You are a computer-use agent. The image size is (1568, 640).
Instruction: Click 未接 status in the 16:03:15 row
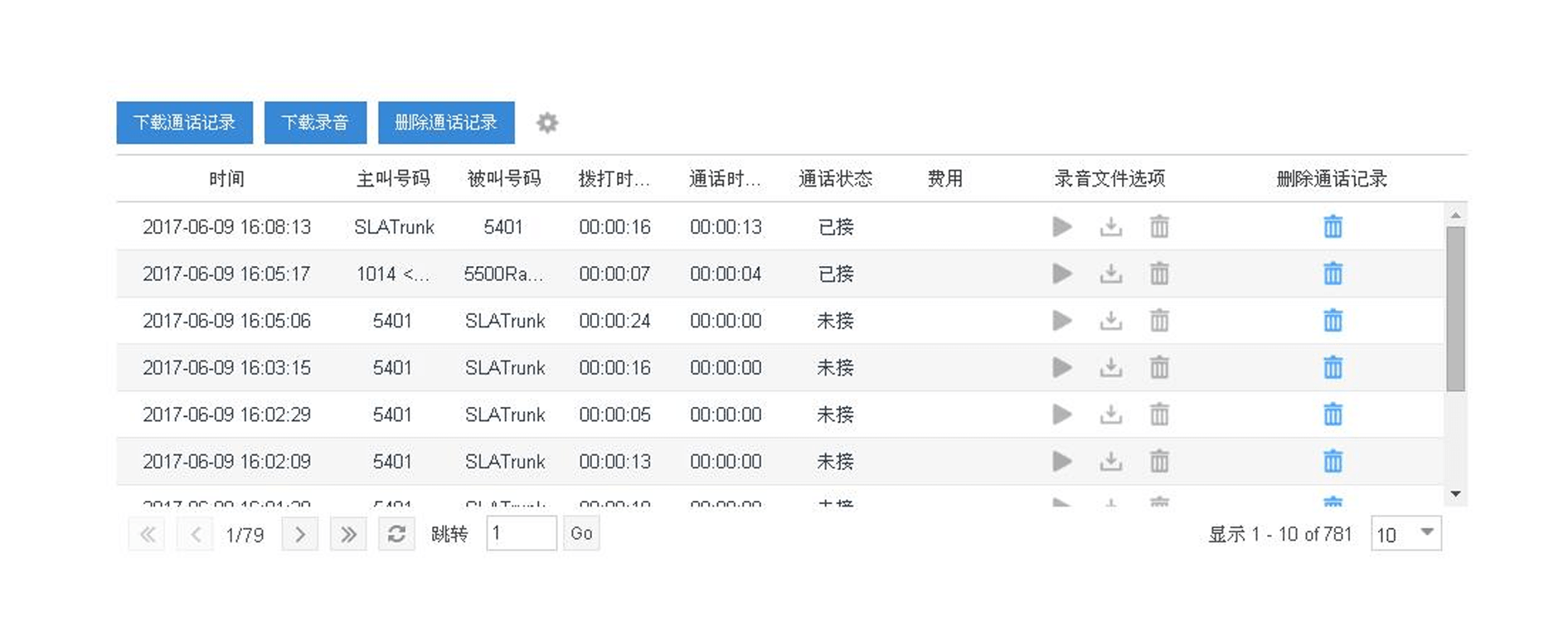coord(836,368)
